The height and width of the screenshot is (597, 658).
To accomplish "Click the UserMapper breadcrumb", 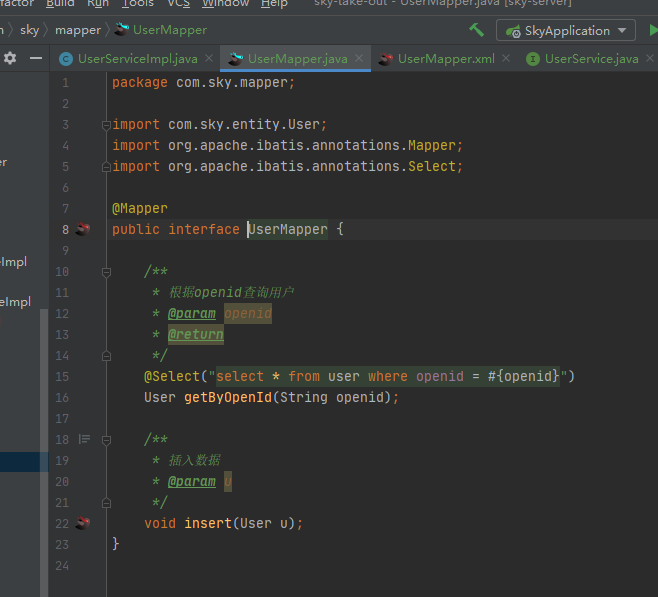I will click(170, 30).
